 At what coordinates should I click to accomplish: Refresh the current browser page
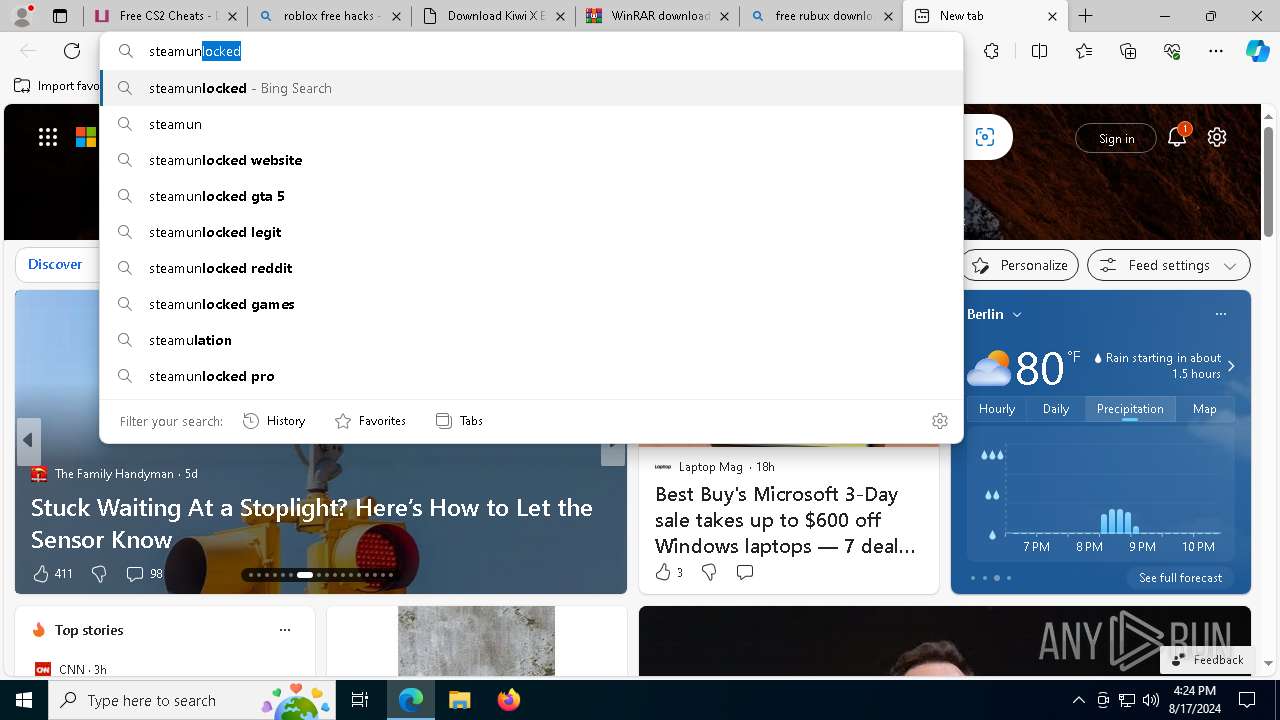tap(72, 51)
